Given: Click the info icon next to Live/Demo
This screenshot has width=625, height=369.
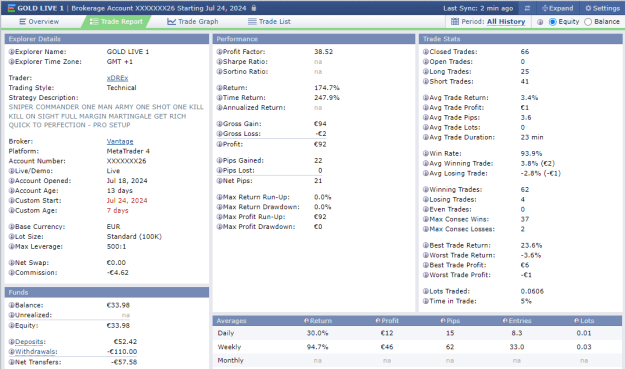Looking at the screenshot, I should 12,171.
